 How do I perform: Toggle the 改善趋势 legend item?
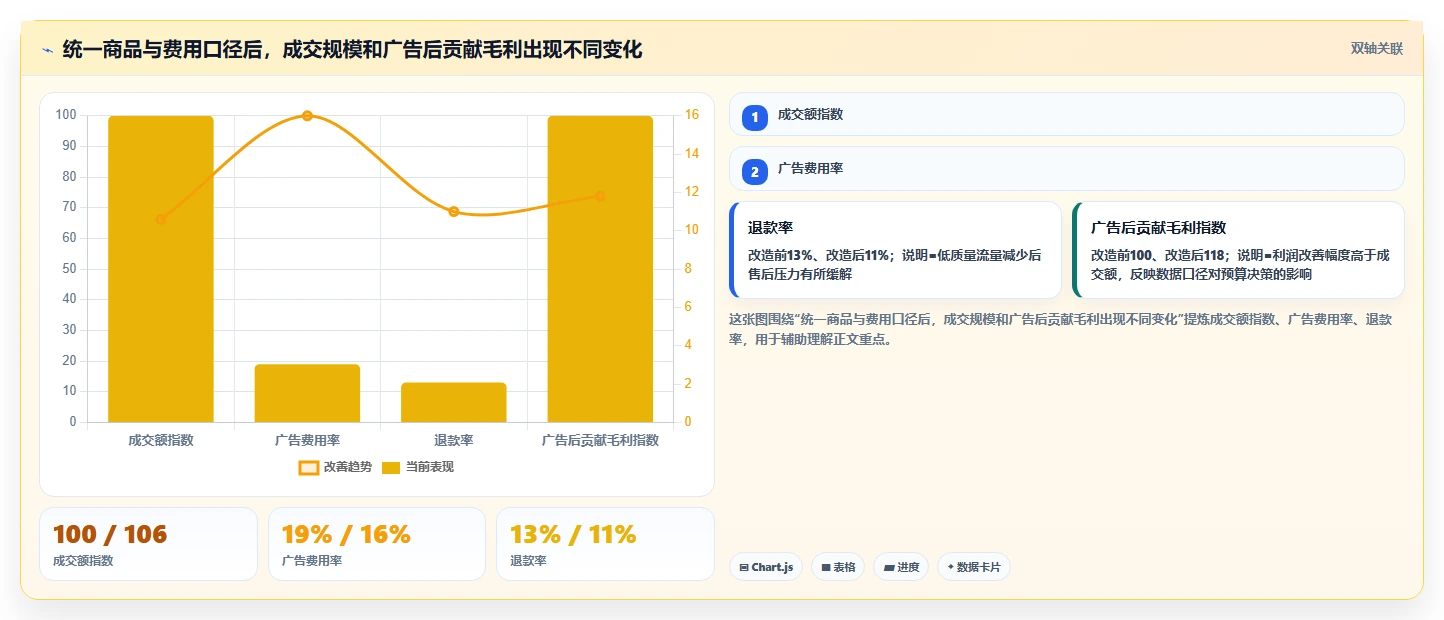tap(335, 467)
